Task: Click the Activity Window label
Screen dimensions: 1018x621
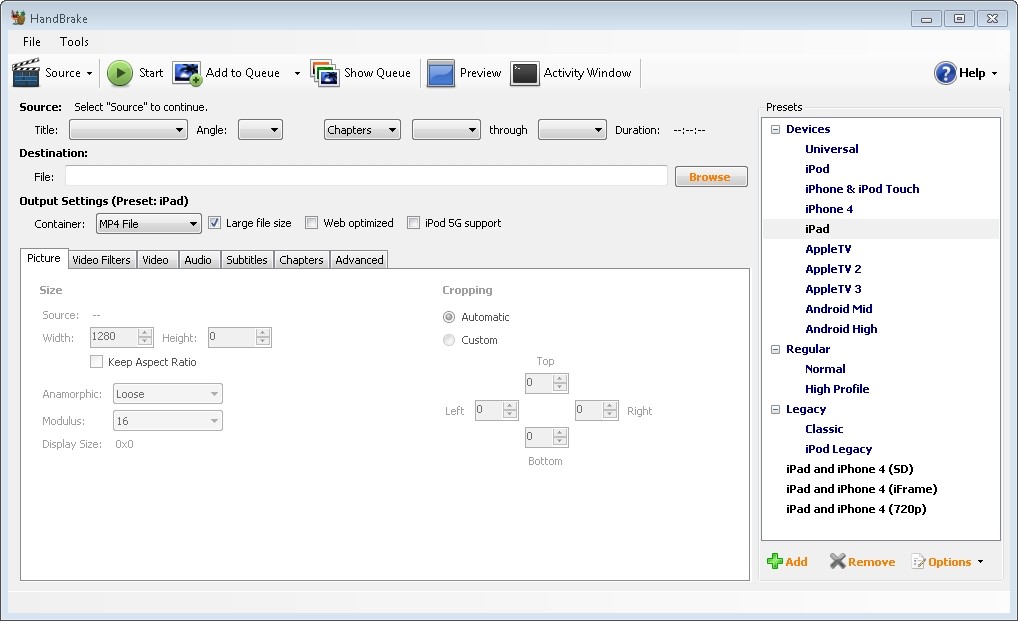Action: 587,73
